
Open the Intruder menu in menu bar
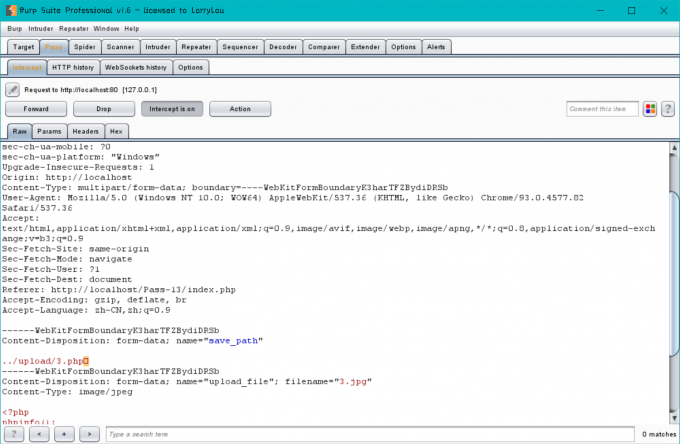tap(41, 29)
